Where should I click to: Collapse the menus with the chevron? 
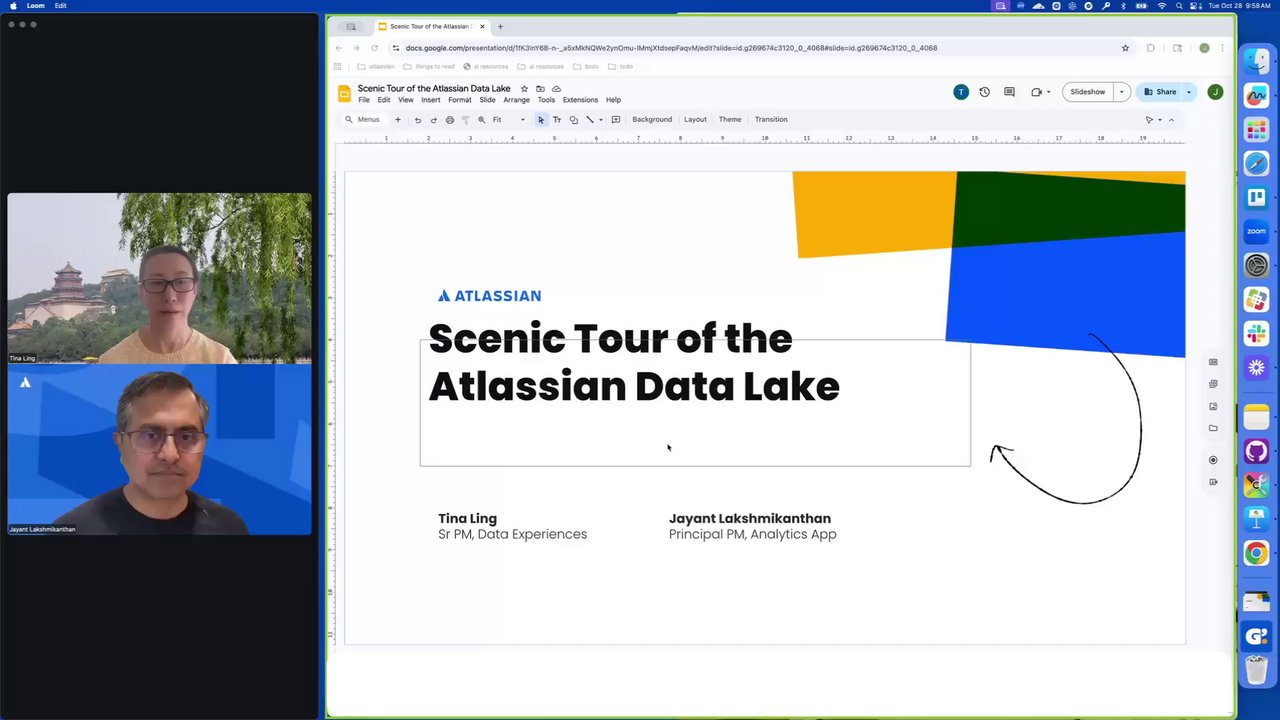(x=1171, y=120)
